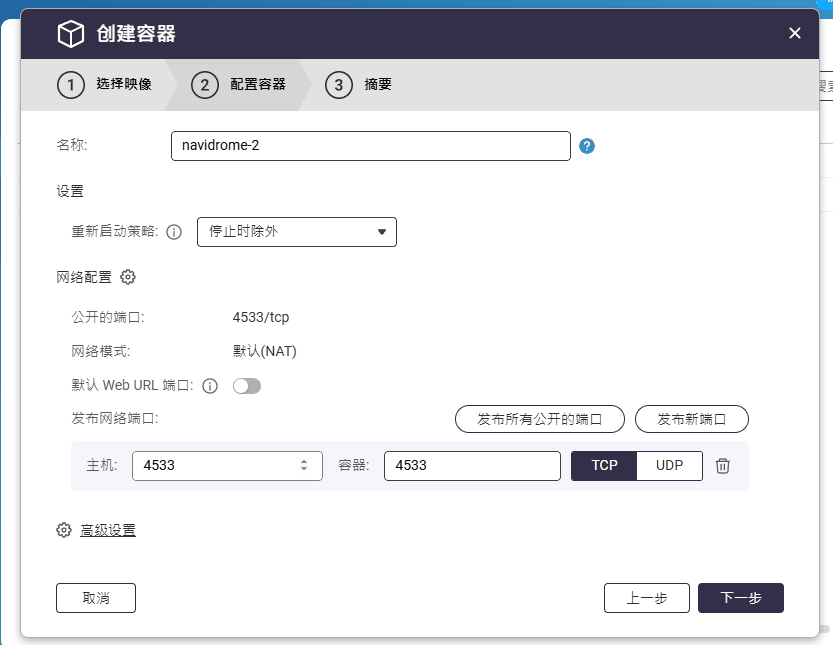833x645 pixels.
Task: Select the TCP protocol option
Action: pyautogui.click(x=604, y=466)
